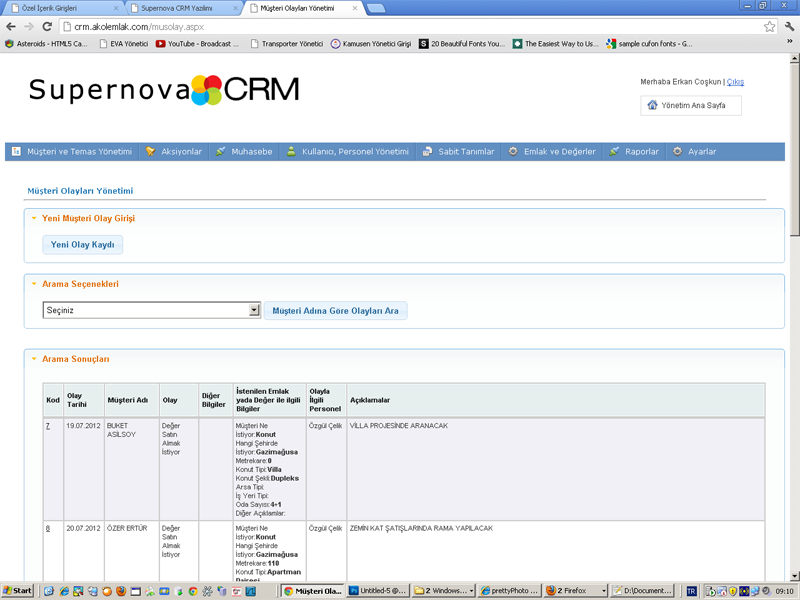Image resolution: width=800 pixels, height=600 pixels.
Task: Select the ÖZER ERTÜR customer cell
Action: 132,551
